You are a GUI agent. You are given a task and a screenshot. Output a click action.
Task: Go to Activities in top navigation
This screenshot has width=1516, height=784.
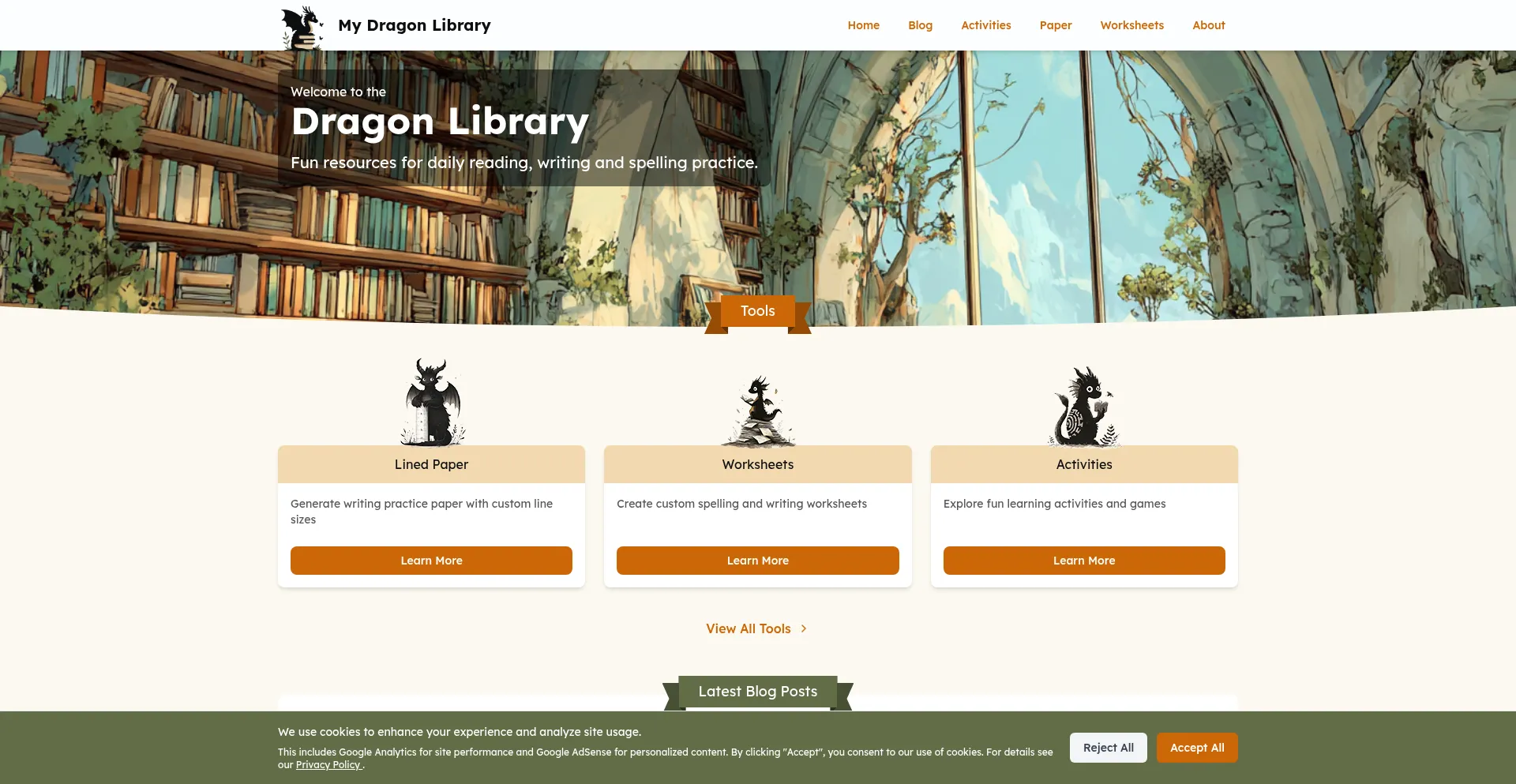coord(985,25)
